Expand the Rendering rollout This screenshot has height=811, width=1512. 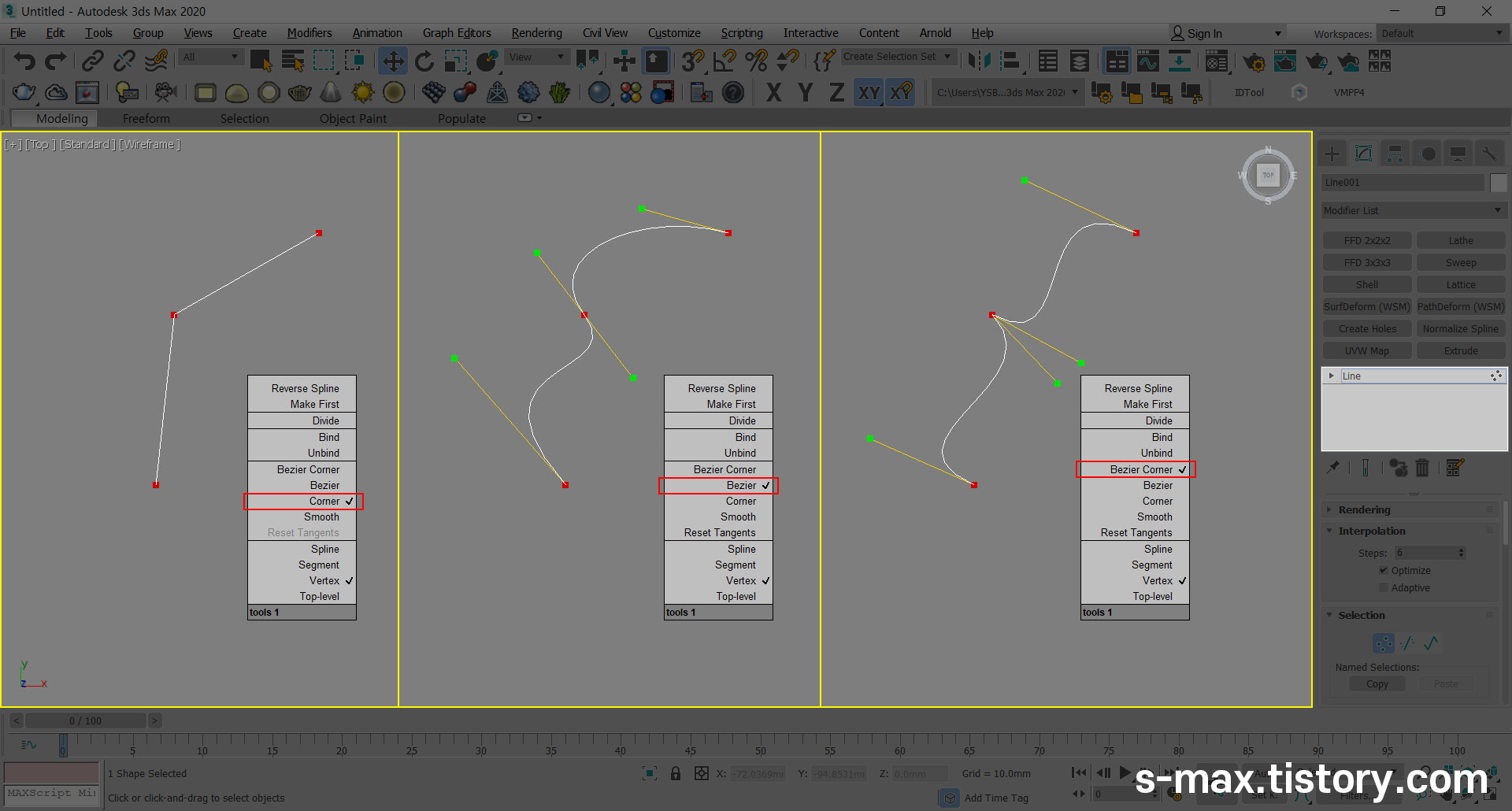click(x=1410, y=509)
